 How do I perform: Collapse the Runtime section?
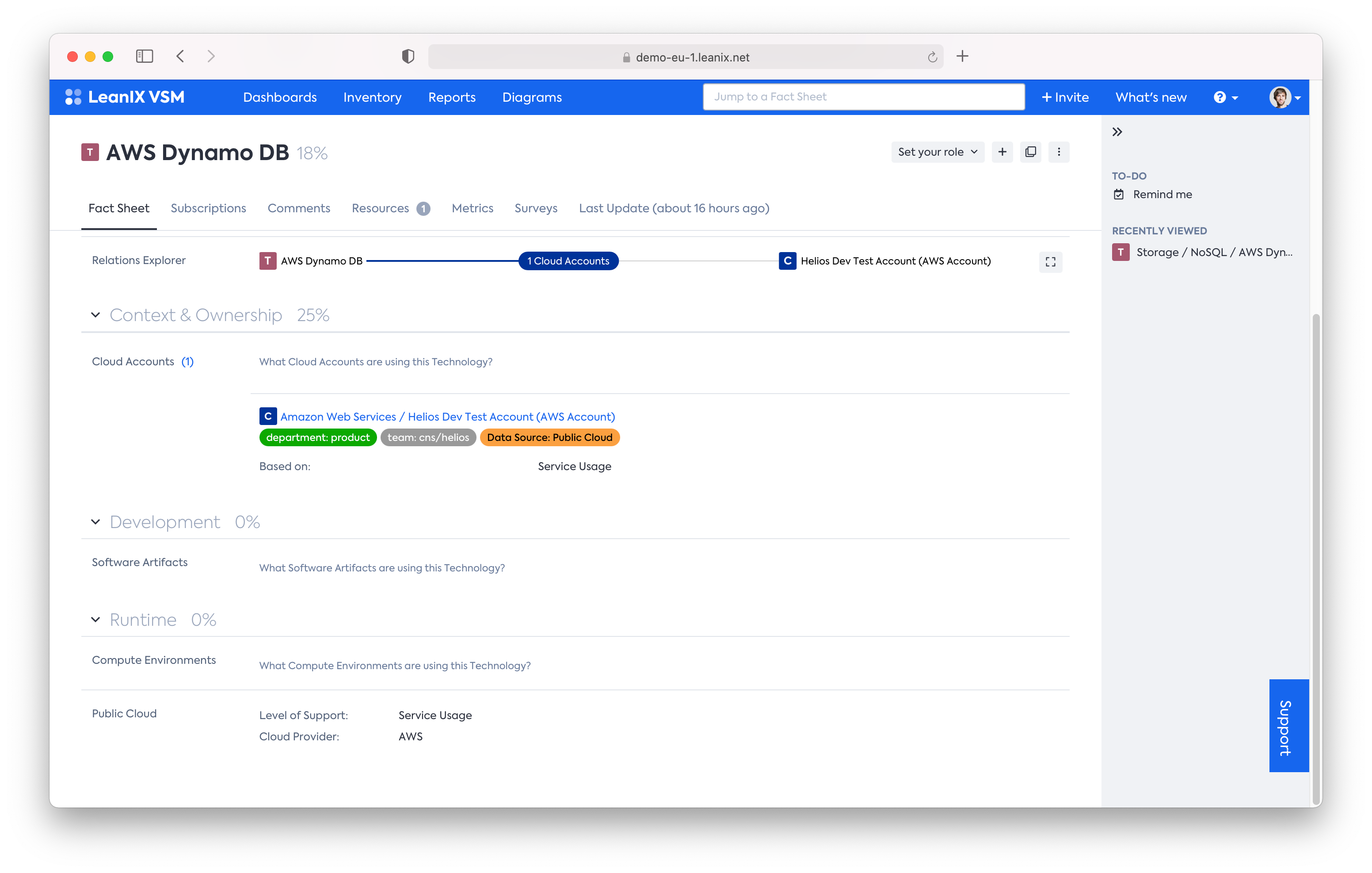click(x=95, y=619)
